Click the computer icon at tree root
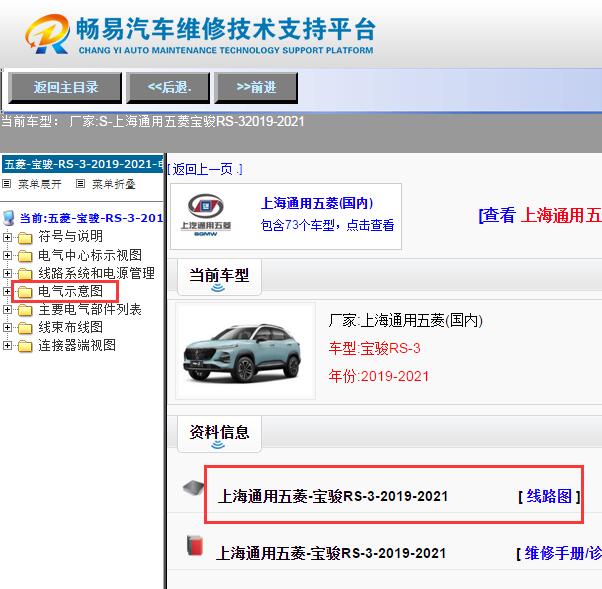This screenshot has height=589, width=602. coord(8,218)
